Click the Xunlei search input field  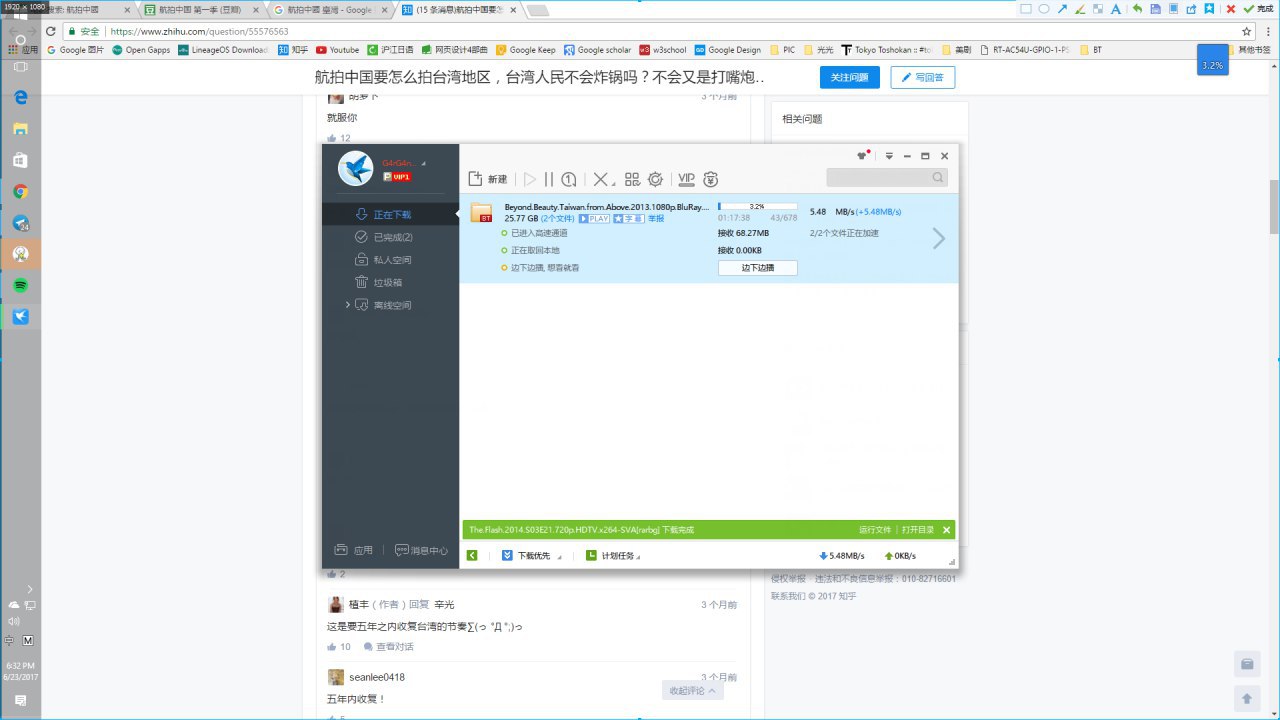[879, 178]
